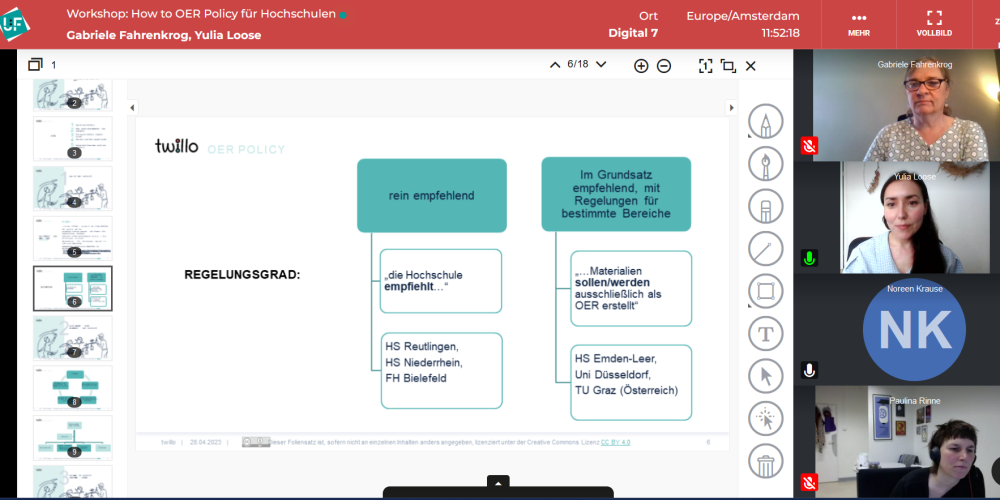The height and width of the screenshot is (500, 1000).
Task: Click speaker names 'Gabriele Fahrenkrog, Yulia Loose'
Action: coord(164,35)
